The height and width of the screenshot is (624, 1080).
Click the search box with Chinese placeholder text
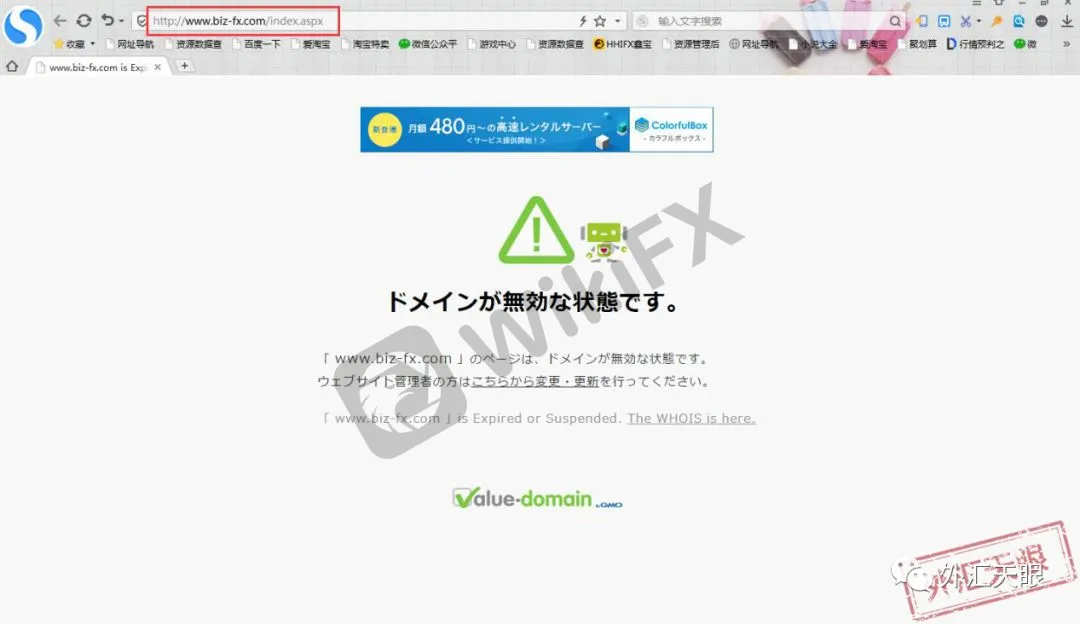coord(768,21)
